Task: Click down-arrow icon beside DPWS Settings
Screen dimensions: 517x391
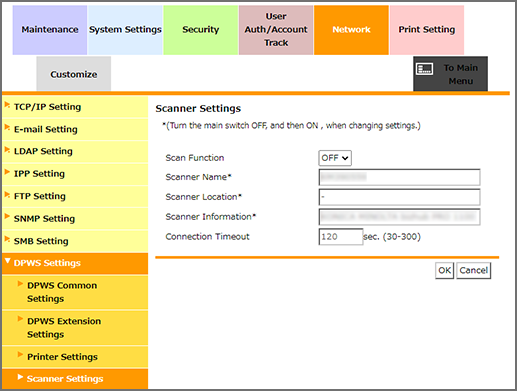Action: point(8,261)
